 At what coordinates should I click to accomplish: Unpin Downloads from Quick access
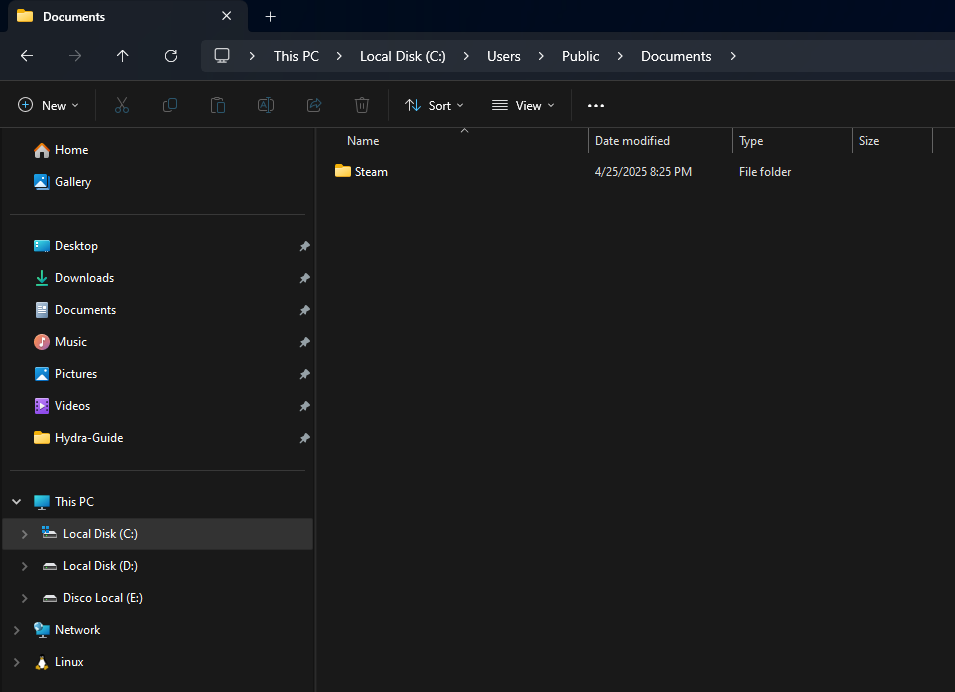[x=305, y=277]
